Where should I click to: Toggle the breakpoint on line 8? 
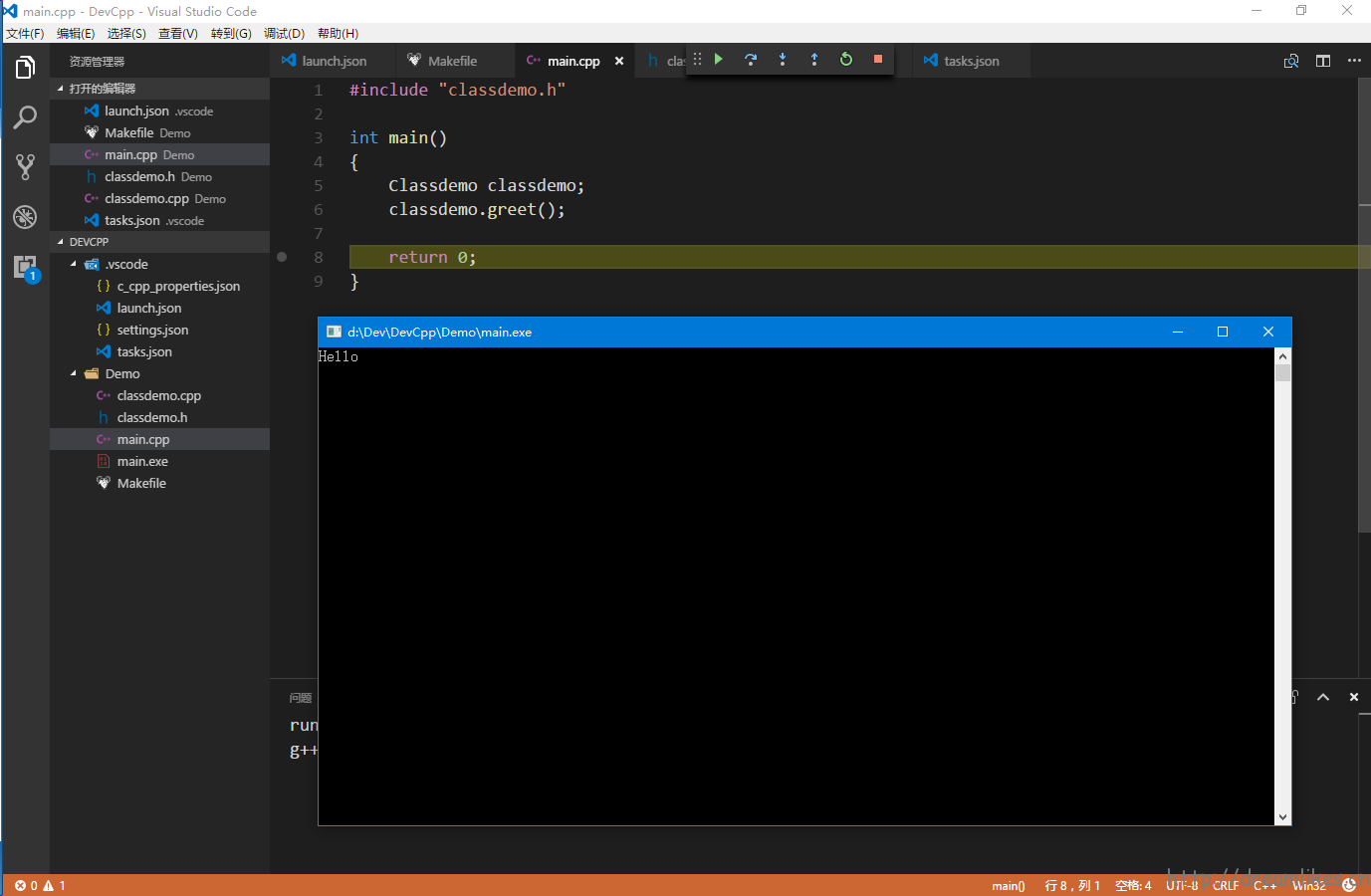pyautogui.click(x=282, y=257)
